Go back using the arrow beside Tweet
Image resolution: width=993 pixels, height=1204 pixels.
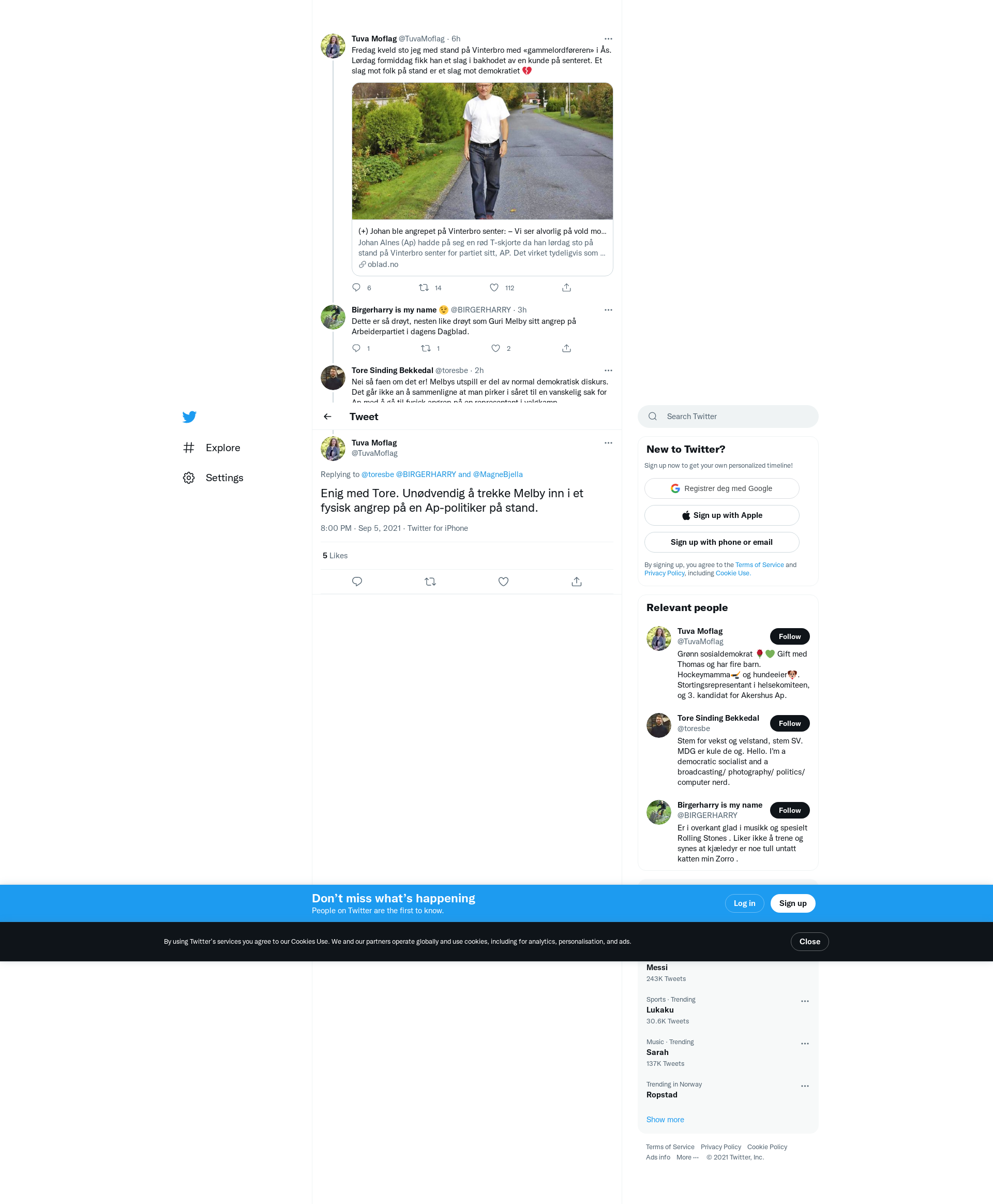point(328,417)
